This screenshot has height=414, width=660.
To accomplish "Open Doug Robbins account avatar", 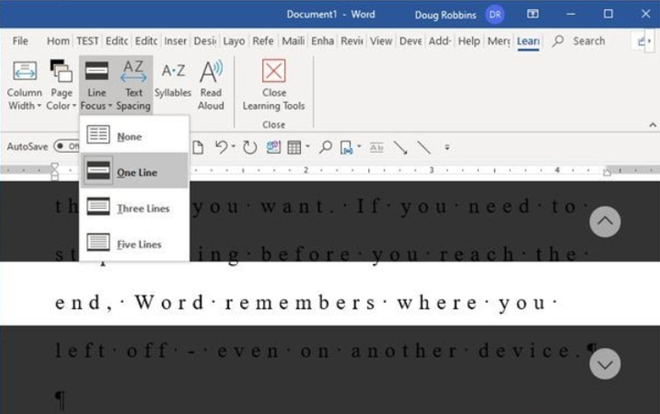I will (x=495, y=15).
